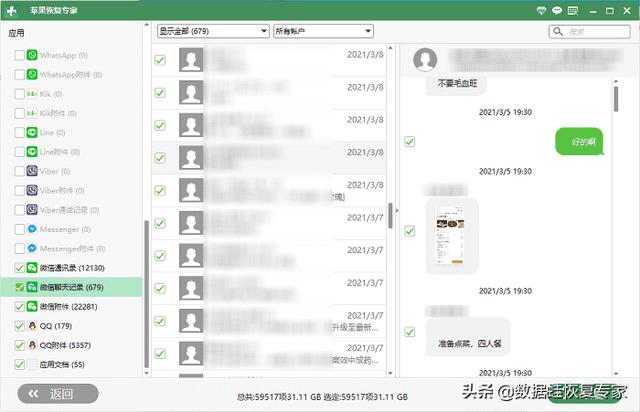The height and width of the screenshot is (412, 640).
Task: Click the app sidebar scrollbar thumb
Action: tap(147, 294)
